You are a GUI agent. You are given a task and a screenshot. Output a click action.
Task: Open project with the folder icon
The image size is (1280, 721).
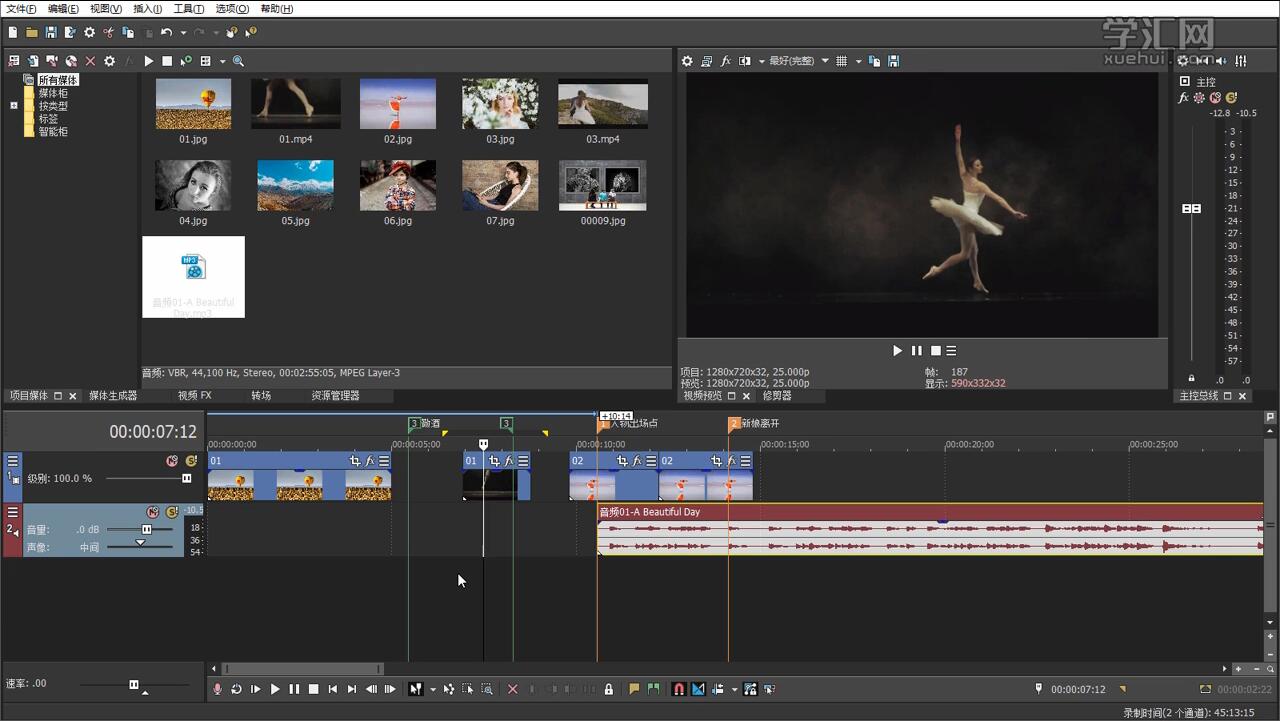coord(32,33)
